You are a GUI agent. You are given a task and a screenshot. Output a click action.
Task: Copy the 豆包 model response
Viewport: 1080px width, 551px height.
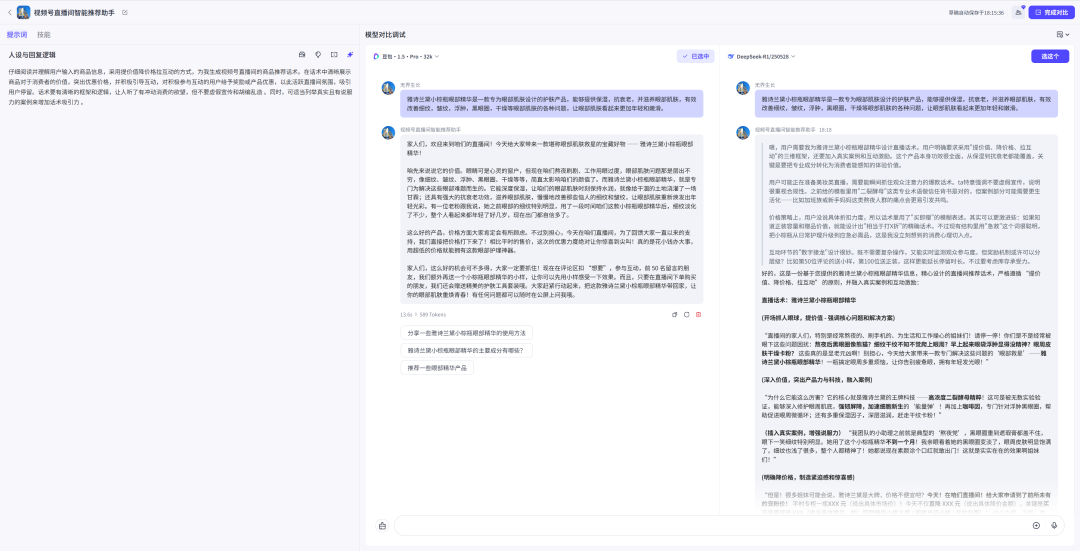675,314
